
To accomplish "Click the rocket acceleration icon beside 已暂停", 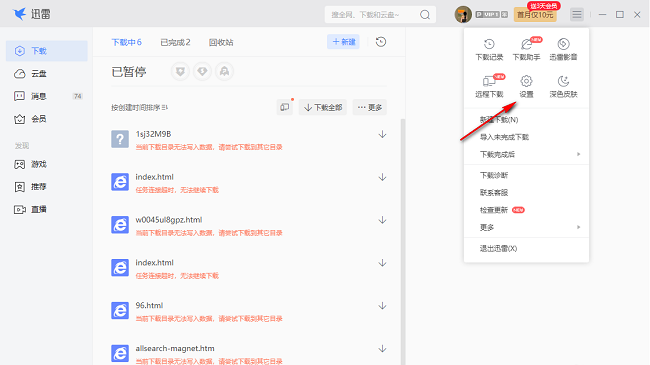I will point(224,72).
